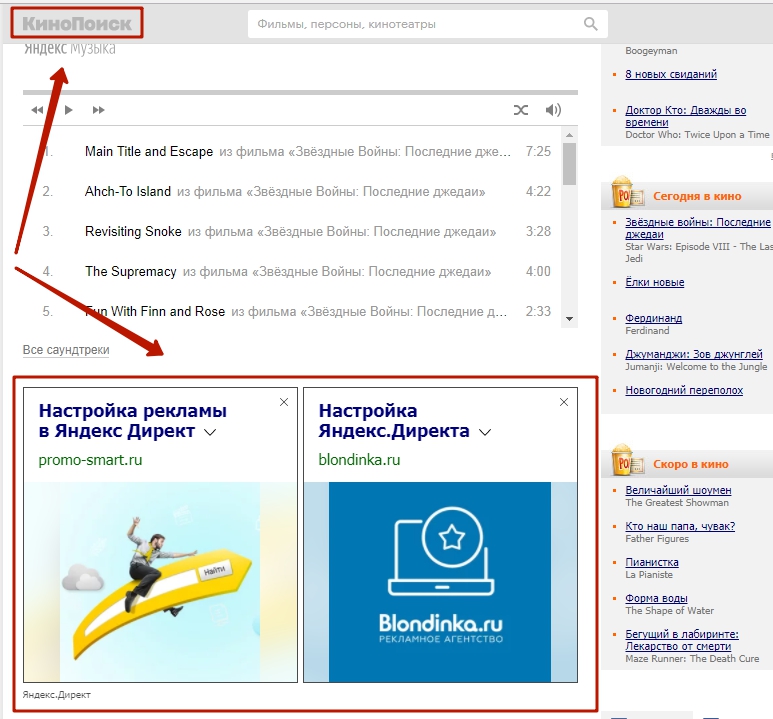Click the Blondinka.ru agency ad image
Screen dimensions: 773x719
point(440,582)
